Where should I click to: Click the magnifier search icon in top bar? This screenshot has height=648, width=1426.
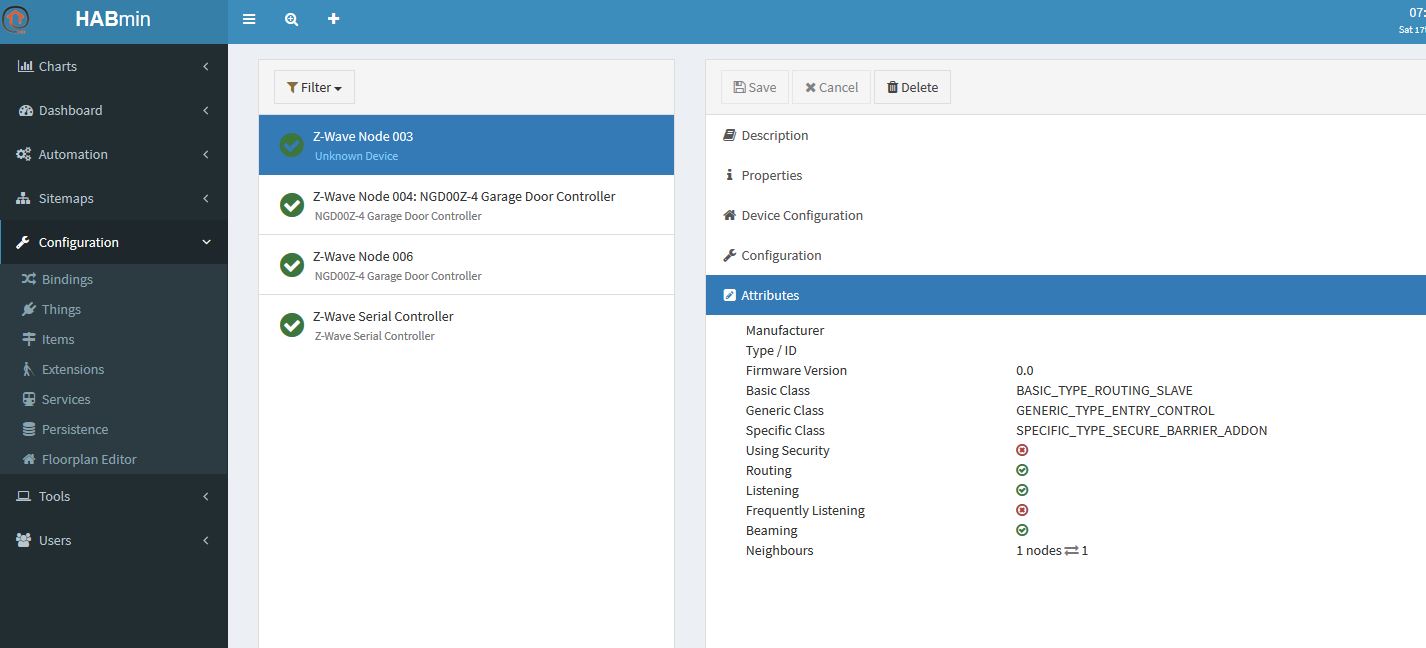coord(291,19)
